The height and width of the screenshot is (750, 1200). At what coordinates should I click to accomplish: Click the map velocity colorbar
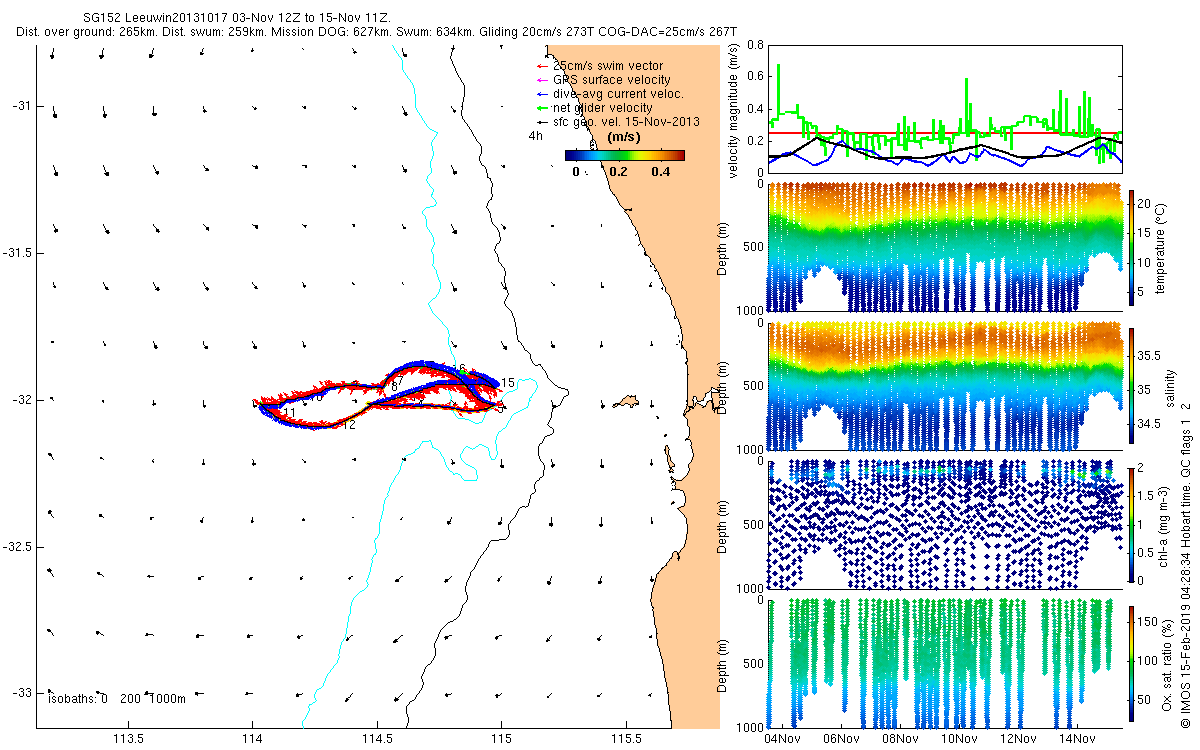(x=624, y=155)
